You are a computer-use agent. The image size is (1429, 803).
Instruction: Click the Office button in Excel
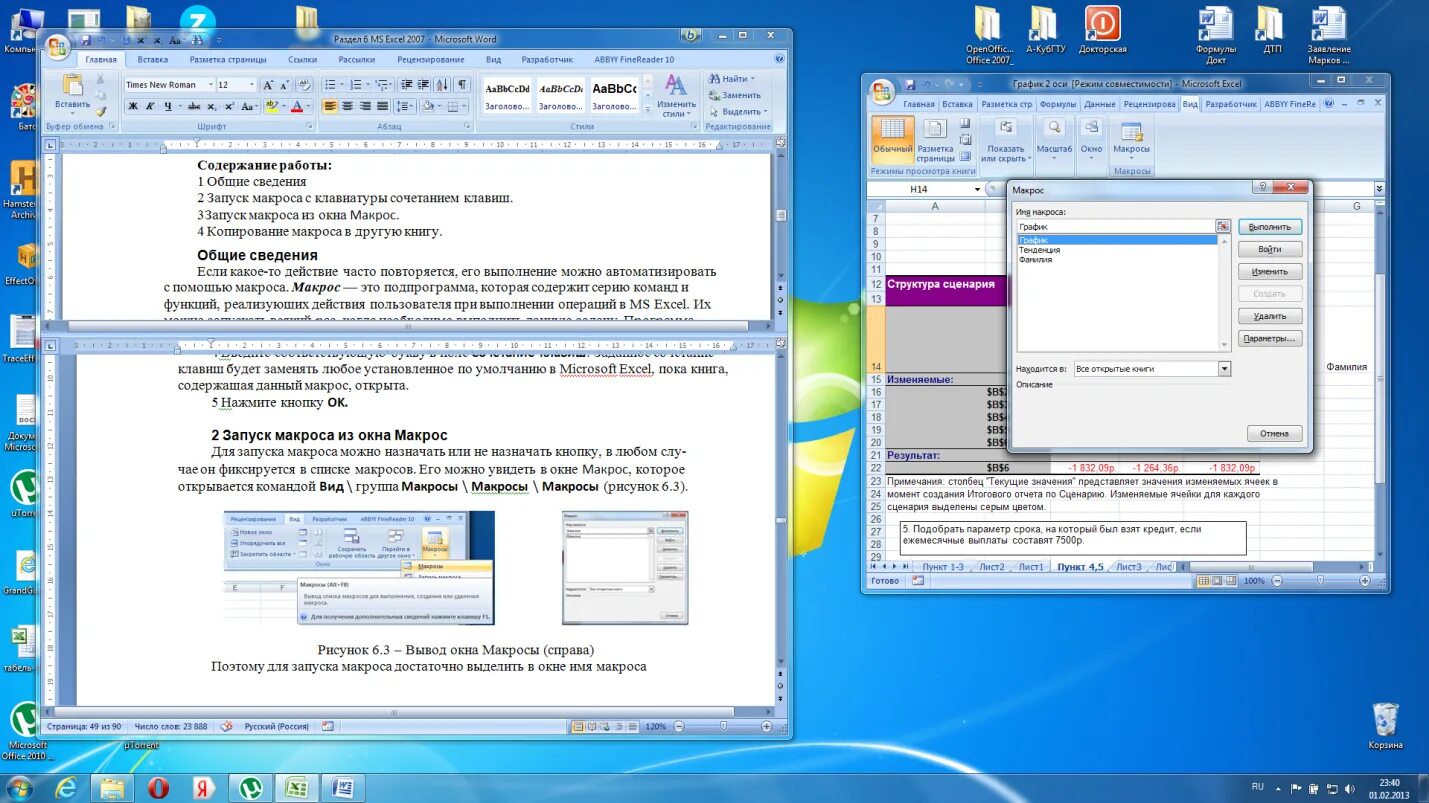(882, 92)
